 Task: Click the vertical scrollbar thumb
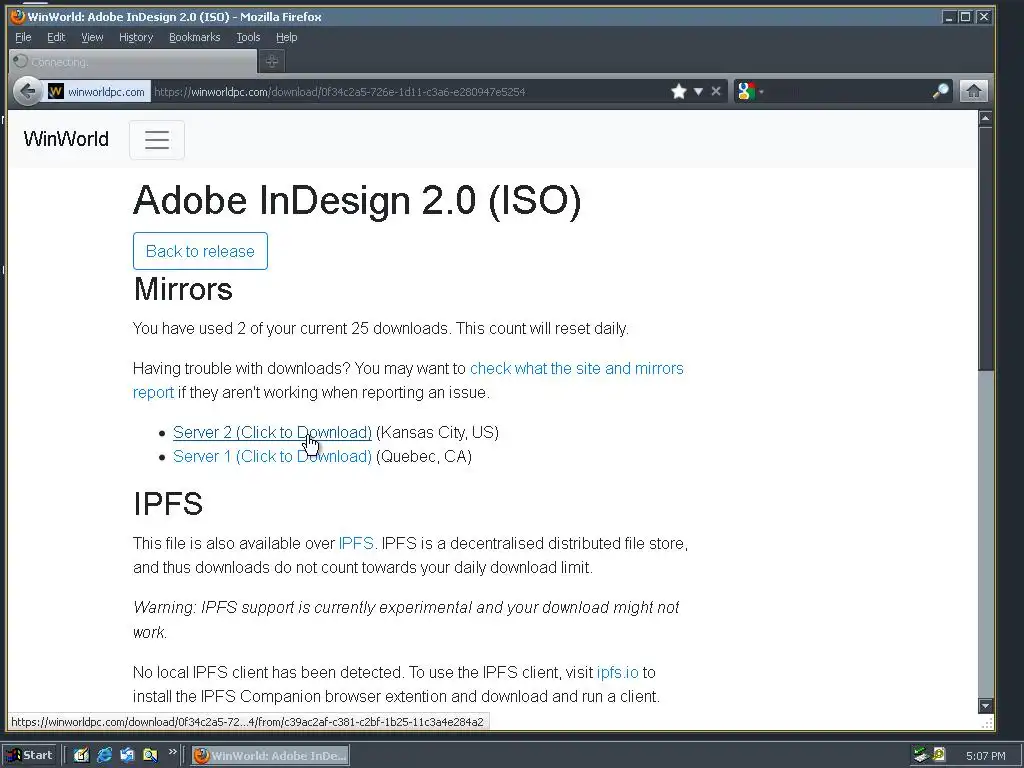(985, 248)
